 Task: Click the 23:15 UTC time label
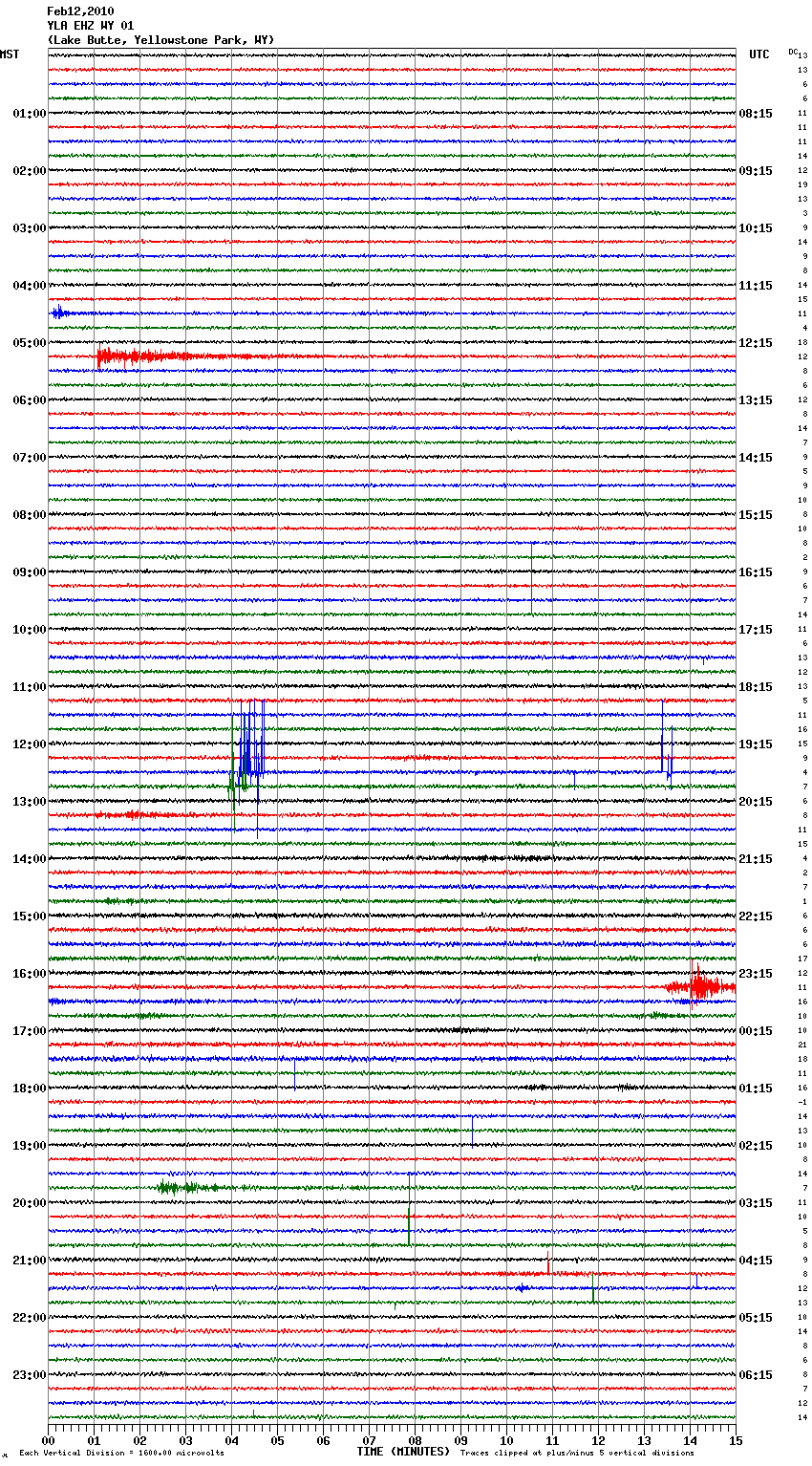click(x=756, y=974)
